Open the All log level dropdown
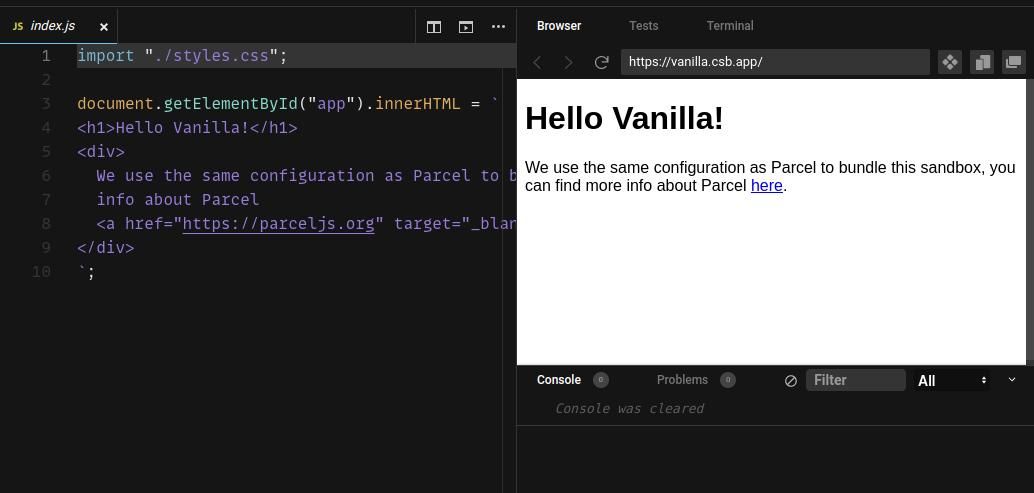The width and height of the screenshot is (1034, 493). (952, 380)
